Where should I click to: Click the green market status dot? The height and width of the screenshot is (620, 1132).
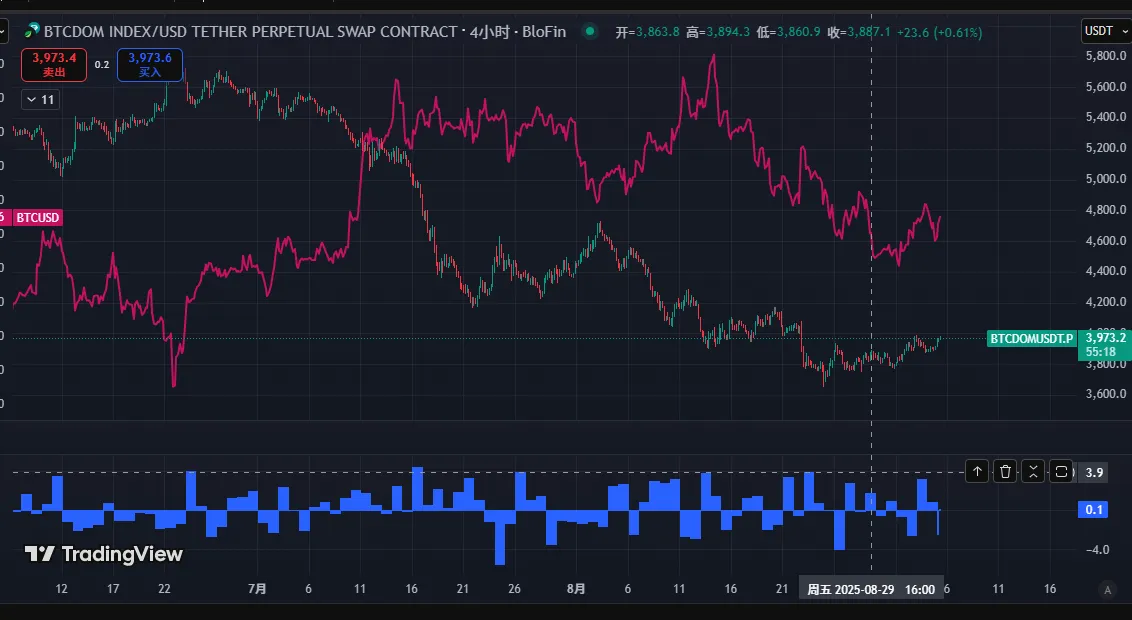coord(590,31)
